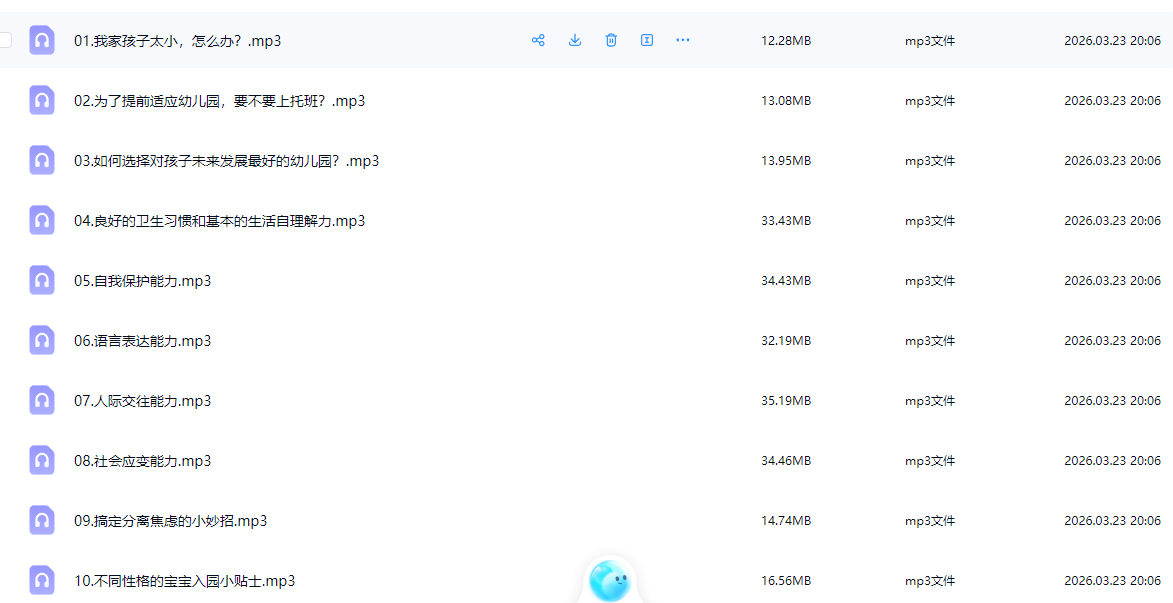This screenshot has height=603, width=1173.
Task: Tick the checkbox for file 01
Action: coord(4,40)
